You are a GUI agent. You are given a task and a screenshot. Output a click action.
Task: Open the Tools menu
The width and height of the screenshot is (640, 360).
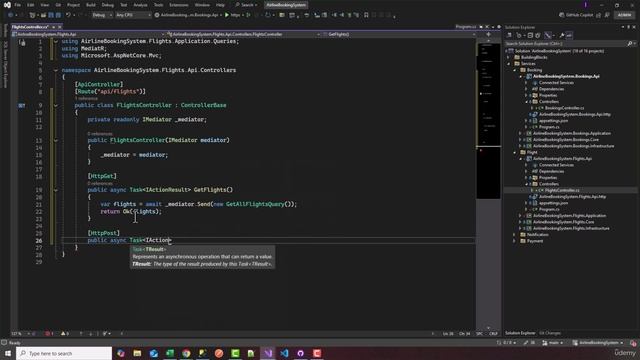click(x=158, y=5)
